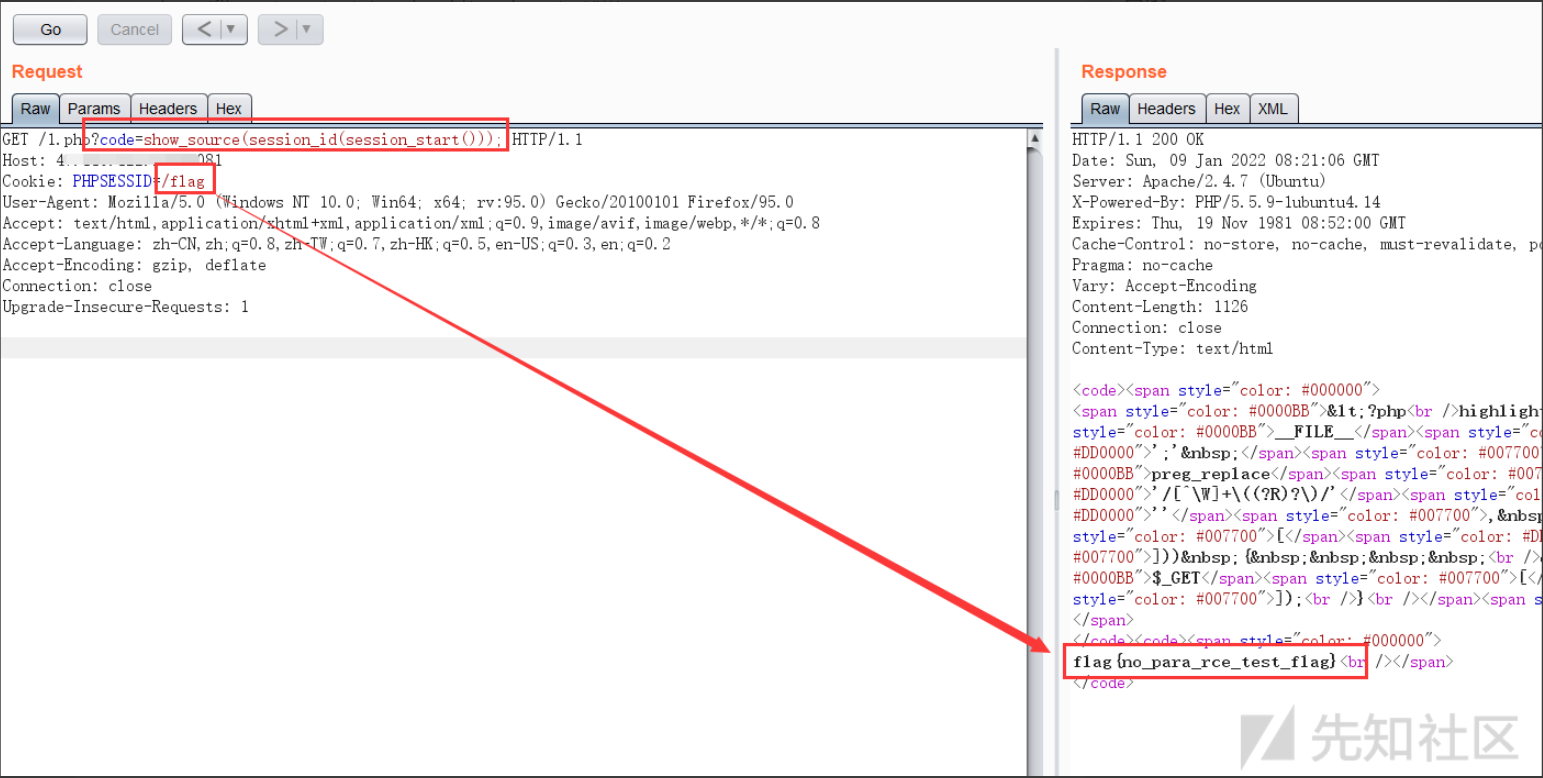
Task: Click the HTTP/1.1 200 OK status line
Action: (x=1138, y=140)
